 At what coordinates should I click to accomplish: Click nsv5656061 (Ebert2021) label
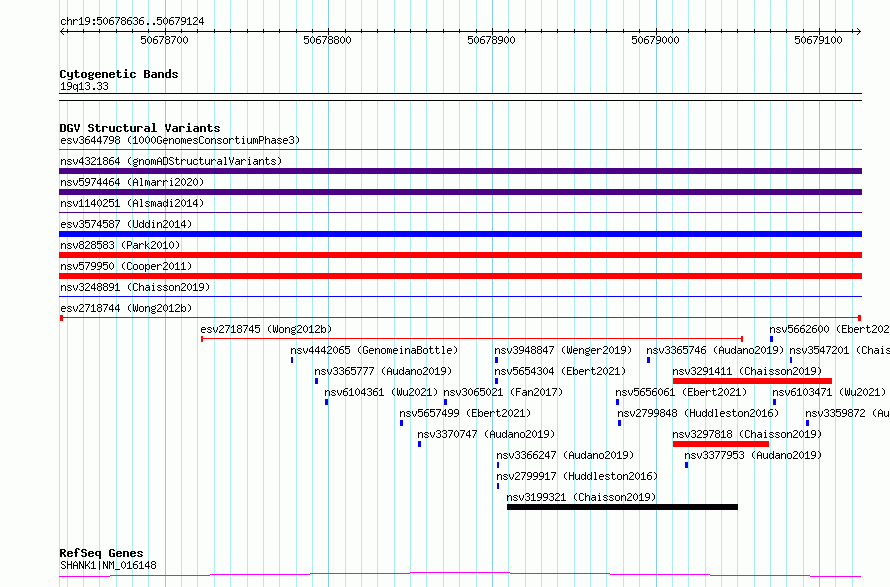click(x=682, y=392)
